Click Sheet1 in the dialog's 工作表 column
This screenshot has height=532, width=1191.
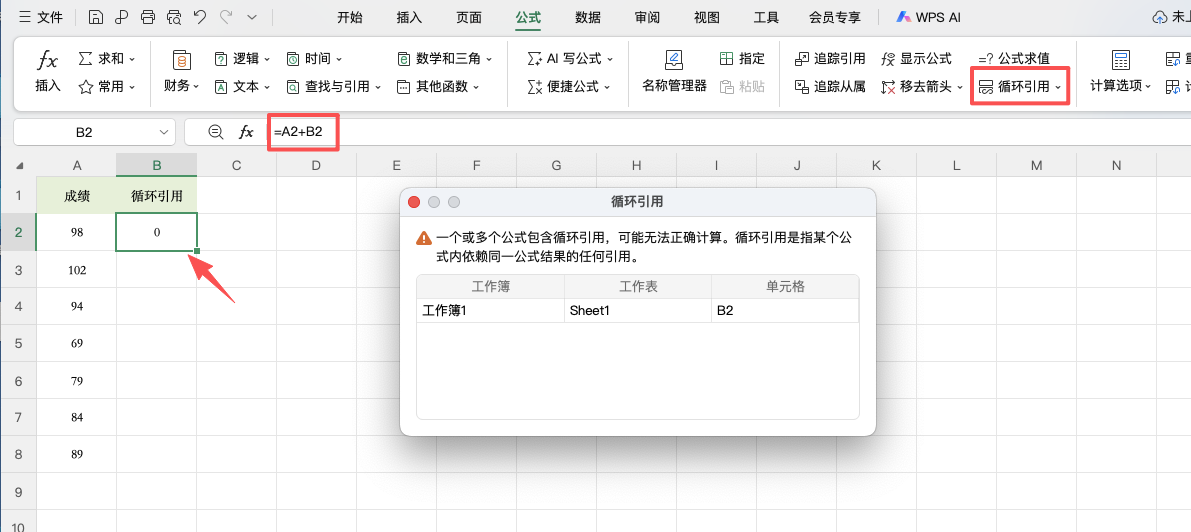(x=638, y=311)
